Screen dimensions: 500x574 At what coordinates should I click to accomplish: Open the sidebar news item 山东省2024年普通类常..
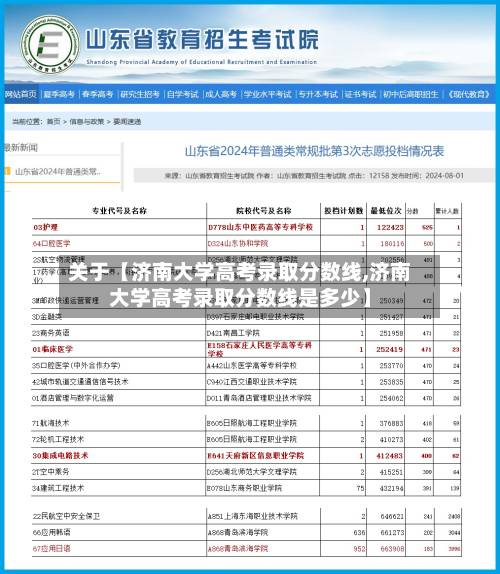(x=58, y=171)
